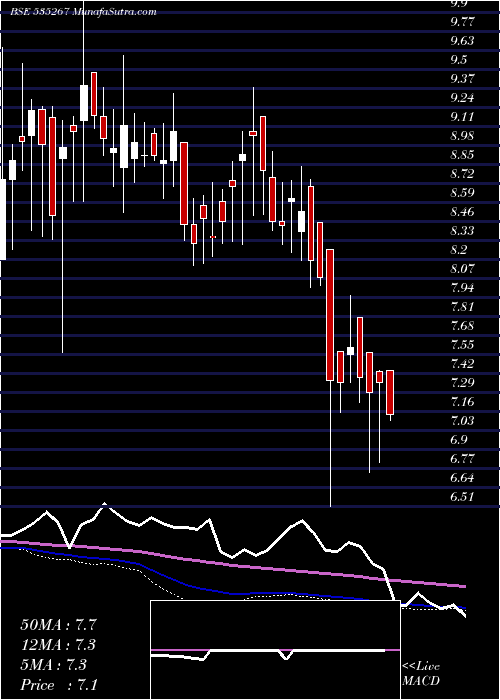The image size is (500, 700).
Task: Click the Live MACD inset chart panel
Action: point(275,650)
